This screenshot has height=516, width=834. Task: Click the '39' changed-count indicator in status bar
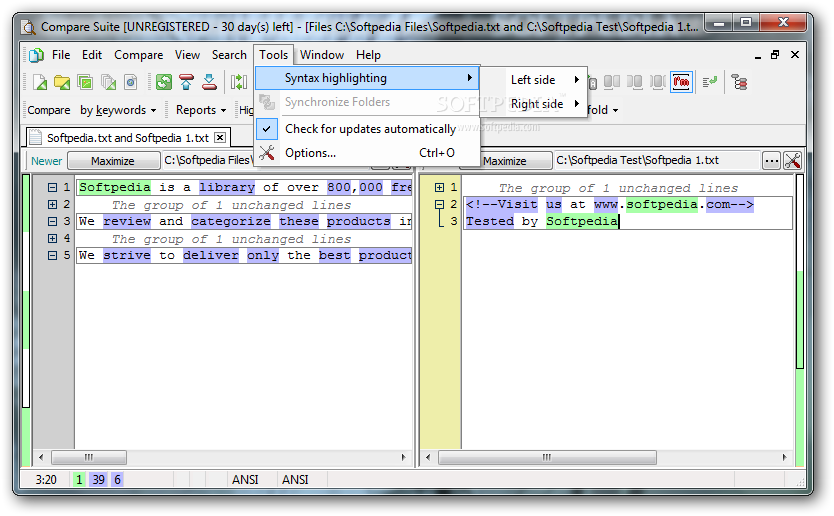tap(98, 479)
